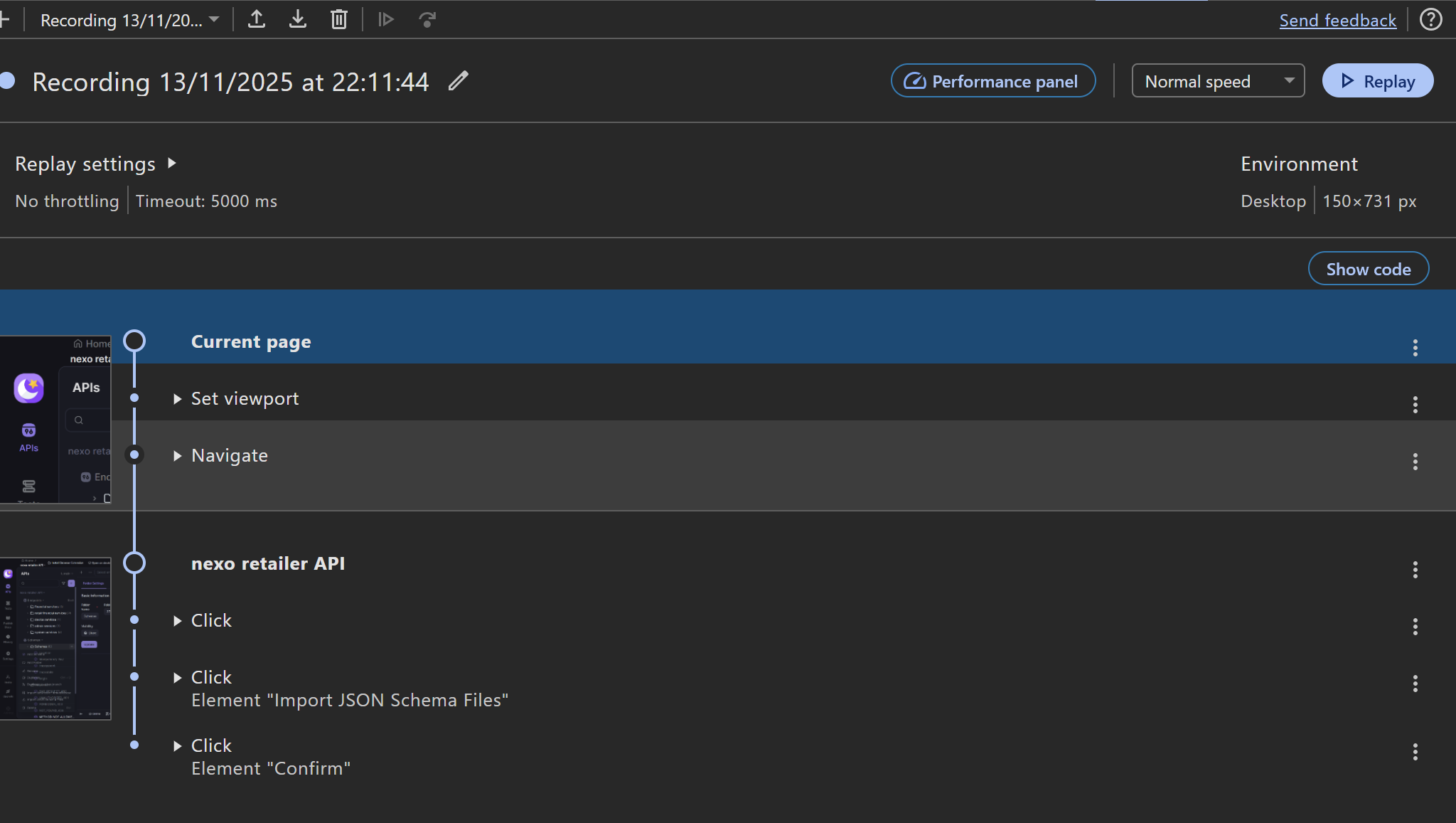Click the Send feedback link

[1337, 21]
